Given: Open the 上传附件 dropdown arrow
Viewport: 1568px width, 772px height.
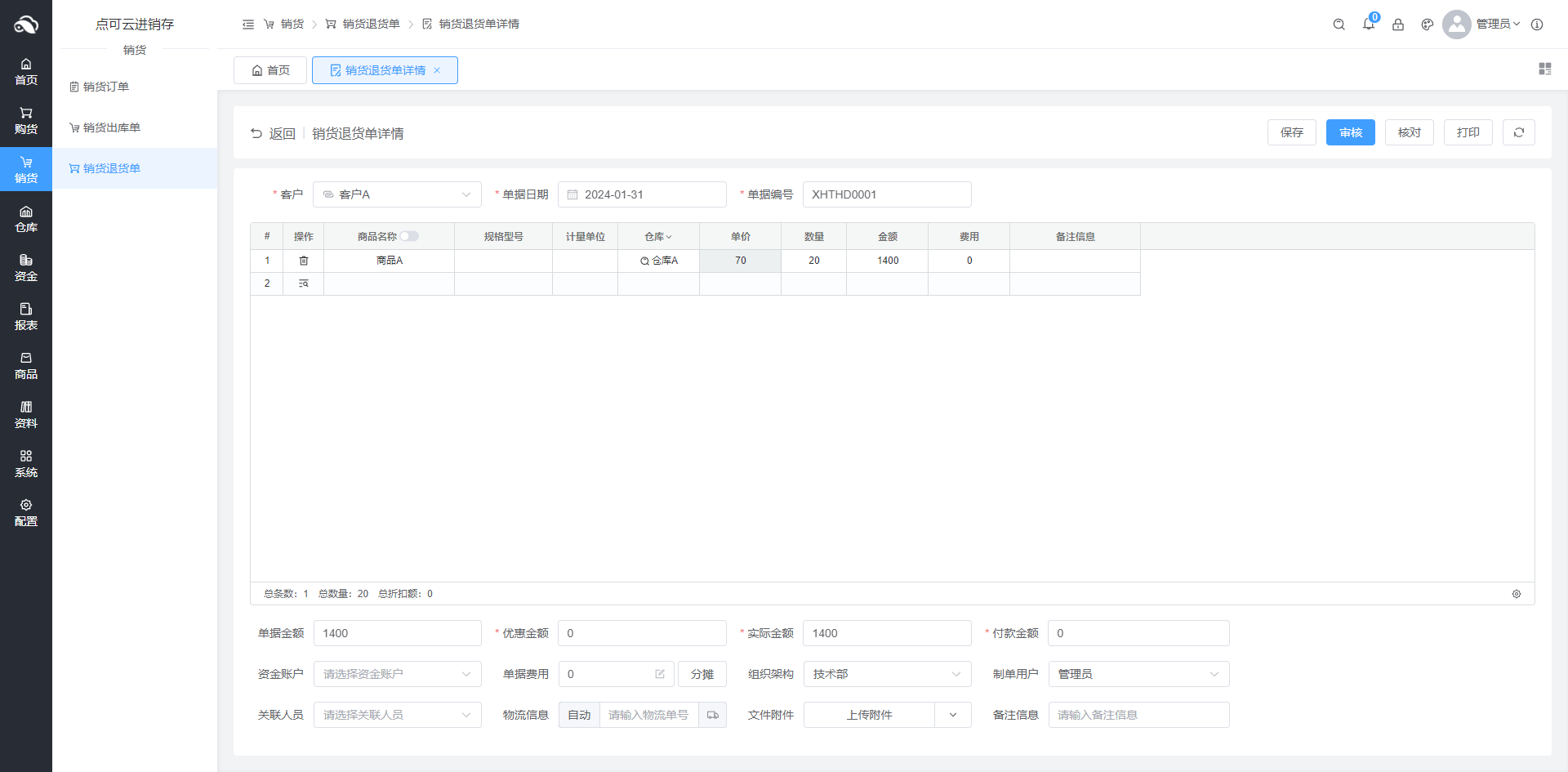Looking at the screenshot, I should tap(953, 715).
